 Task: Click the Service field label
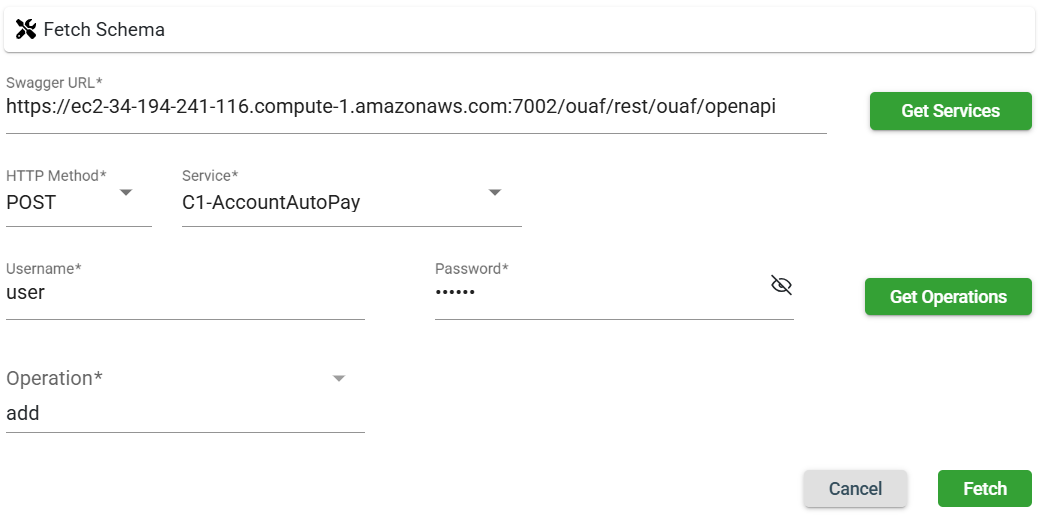210,176
